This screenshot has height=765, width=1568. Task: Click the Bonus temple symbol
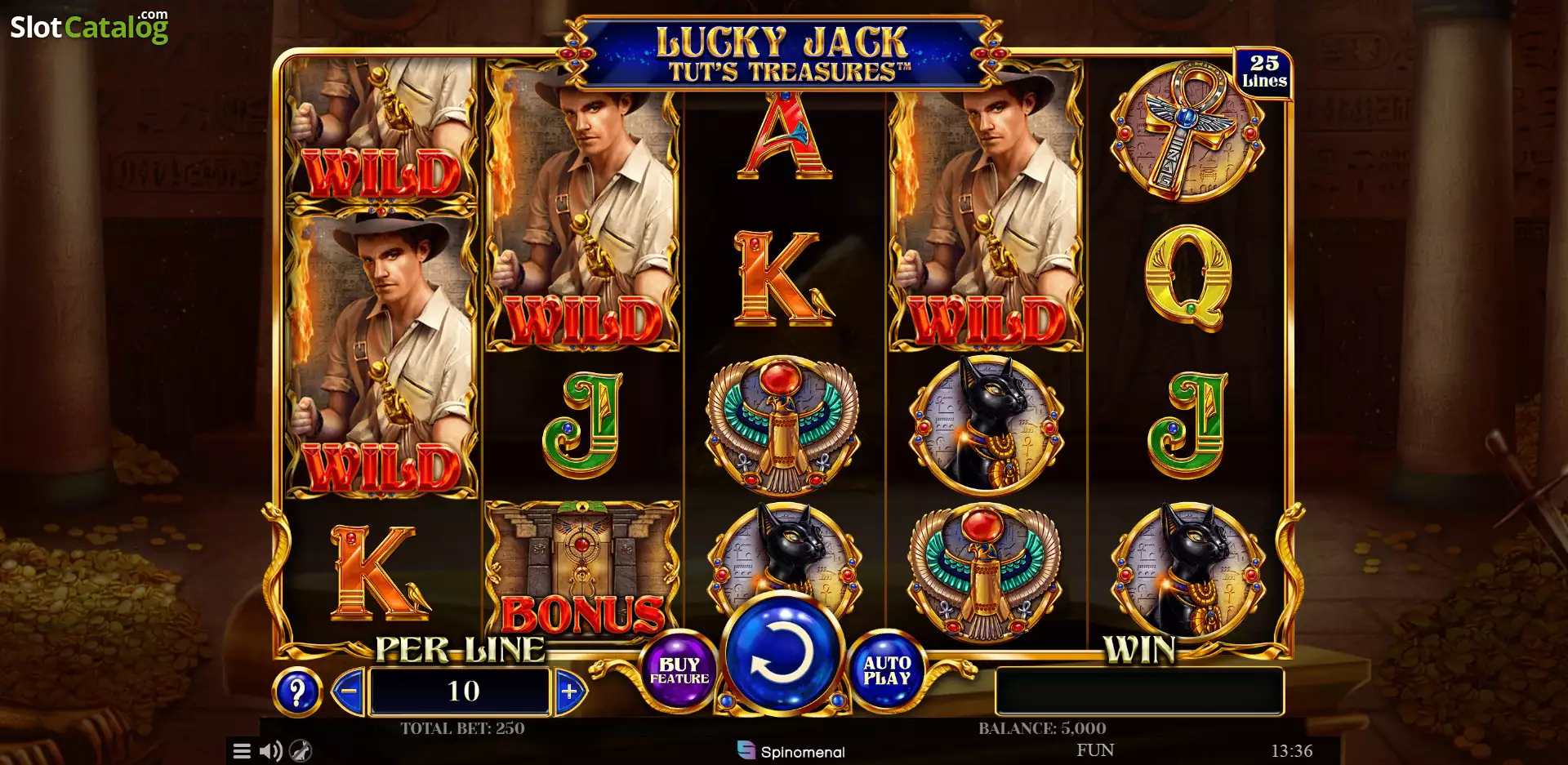[x=582, y=569]
